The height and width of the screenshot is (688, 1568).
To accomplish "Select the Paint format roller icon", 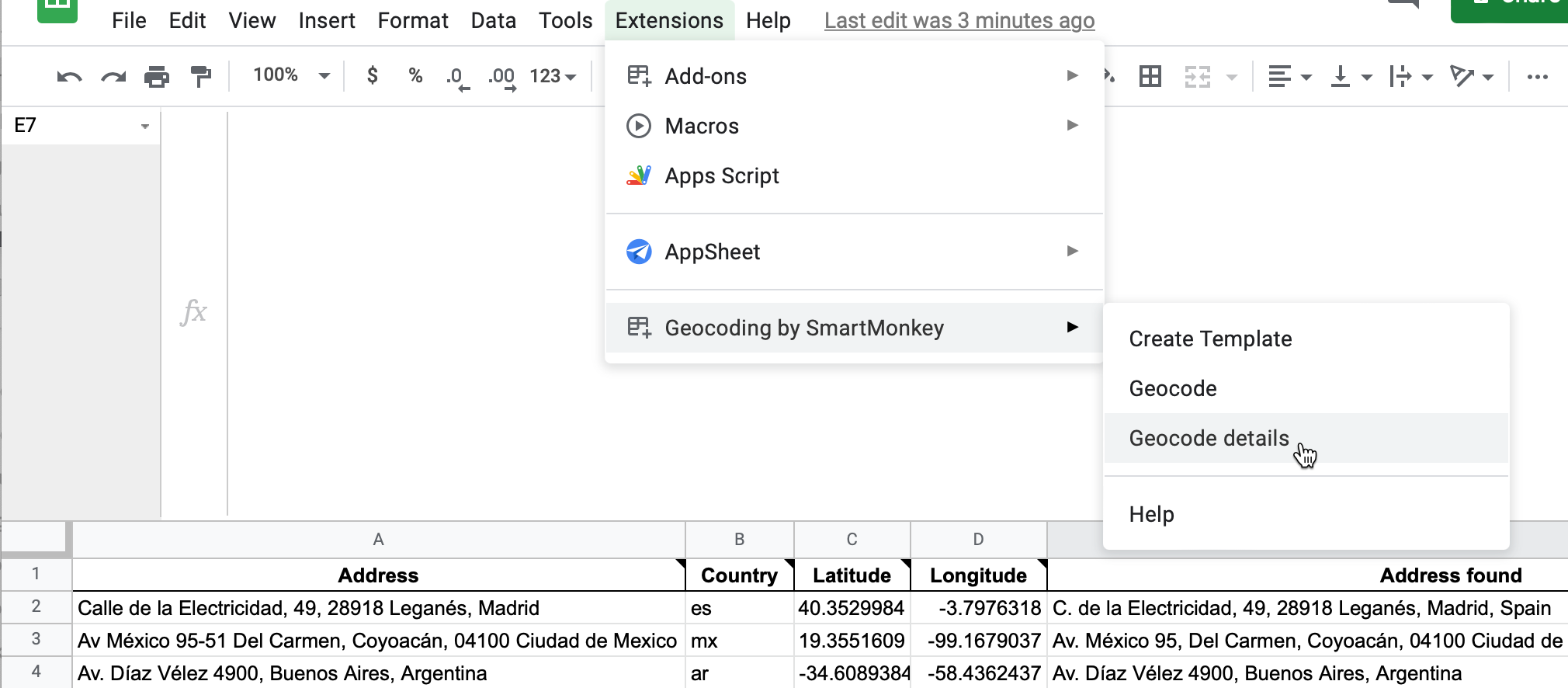I will click(x=201, y=77).
